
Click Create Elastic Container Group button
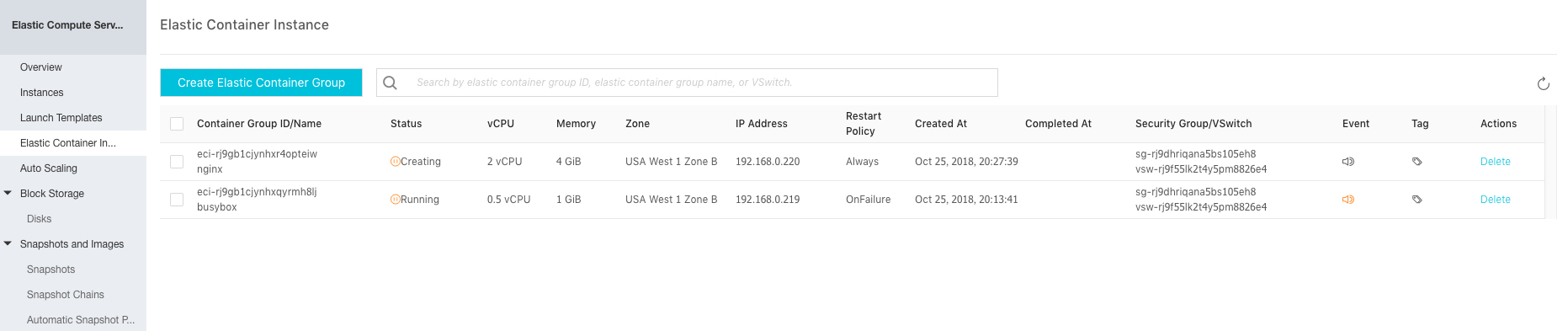point(261,83)
